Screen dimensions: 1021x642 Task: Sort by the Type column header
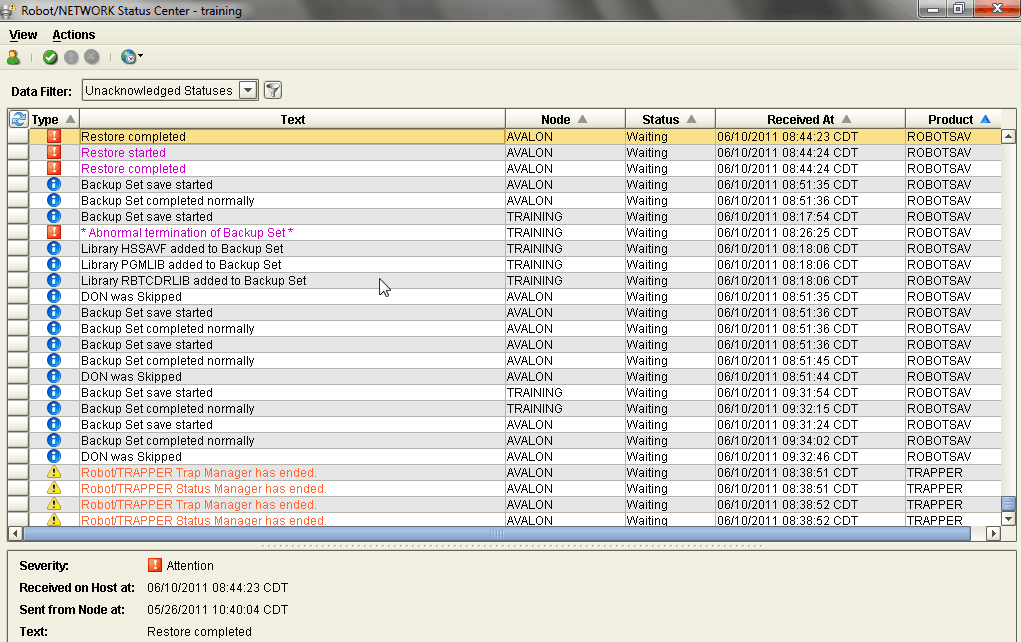tap(53, 119)
